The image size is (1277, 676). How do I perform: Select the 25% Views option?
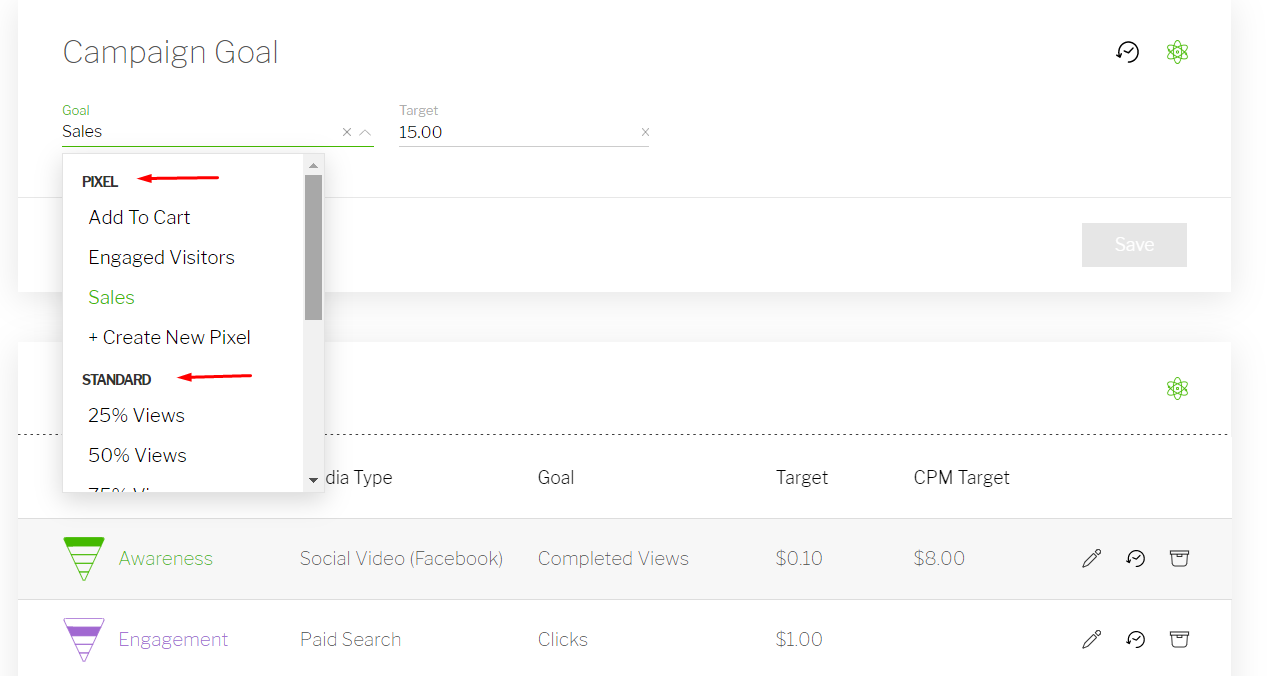[136, 415]
